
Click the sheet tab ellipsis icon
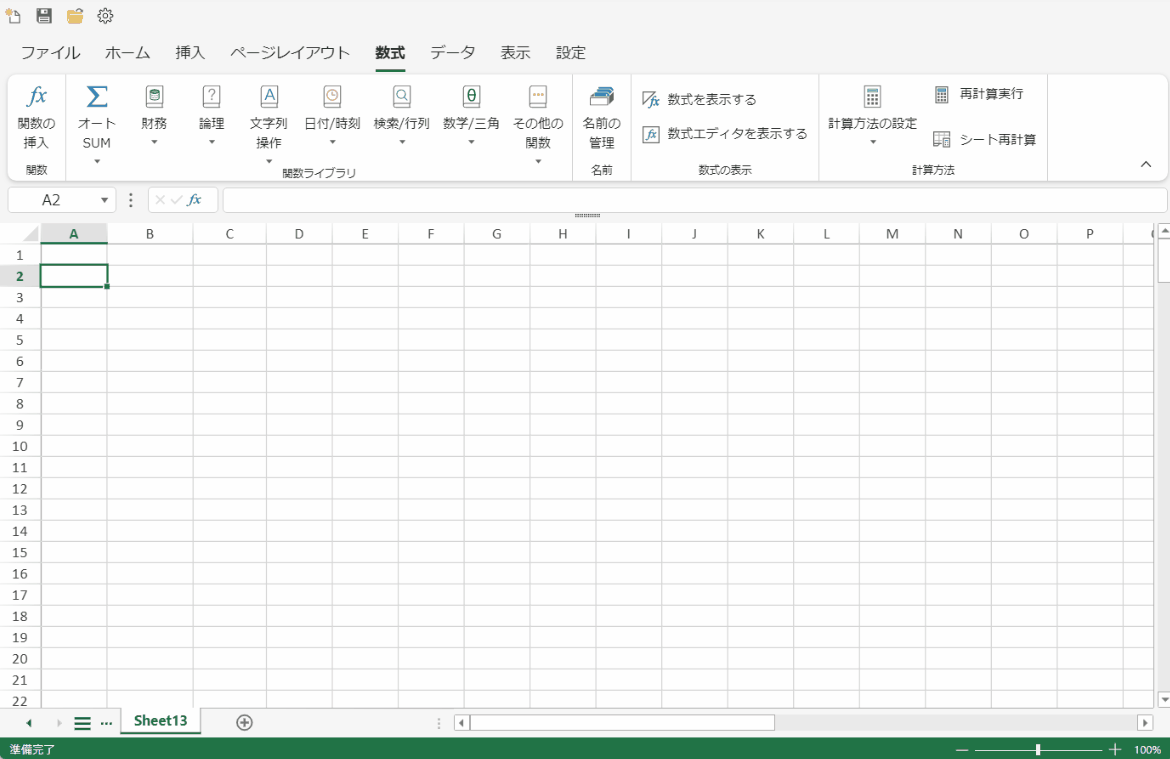coord(107,723)
